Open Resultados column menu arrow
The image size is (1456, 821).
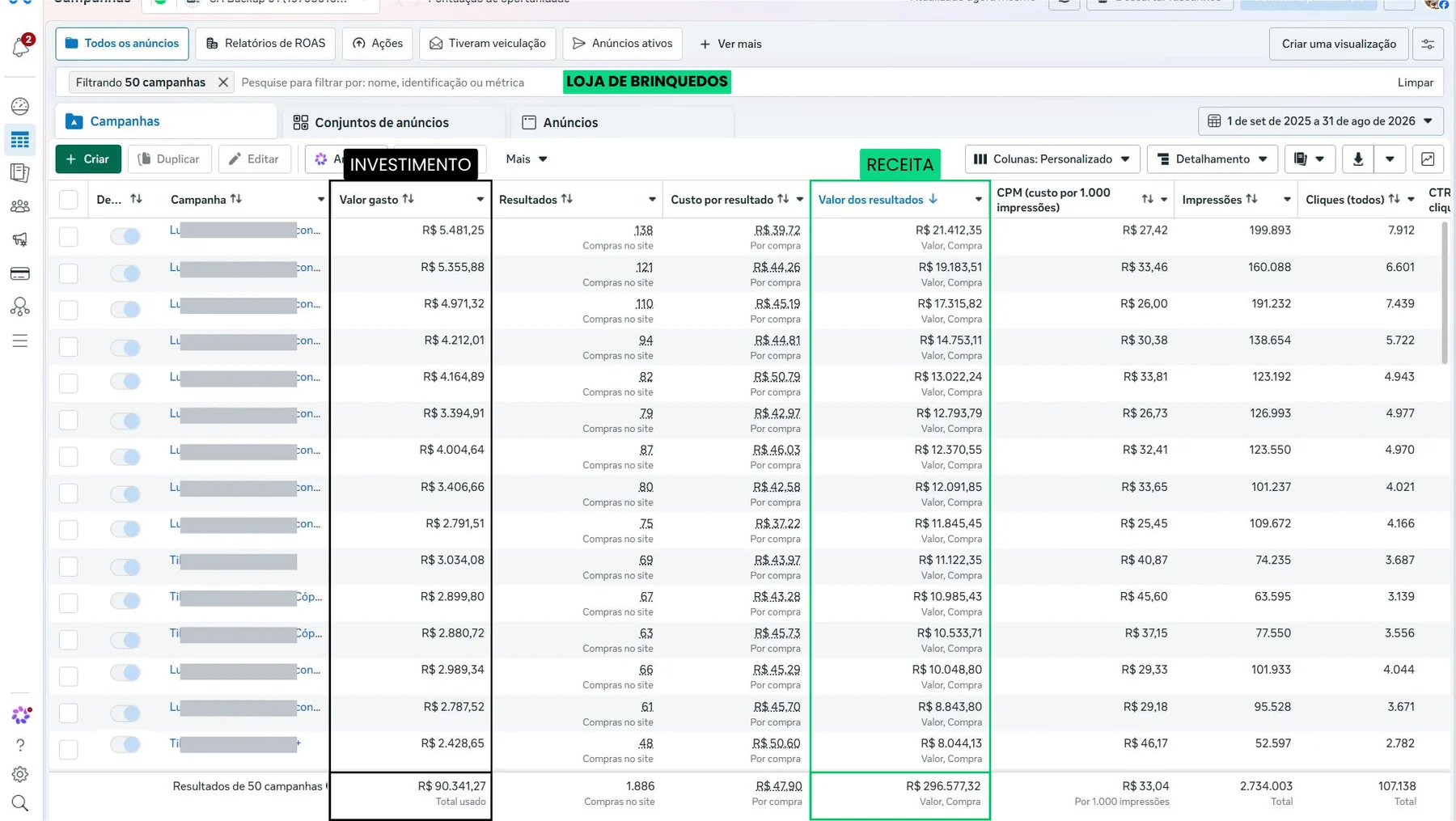coord(652,200)
